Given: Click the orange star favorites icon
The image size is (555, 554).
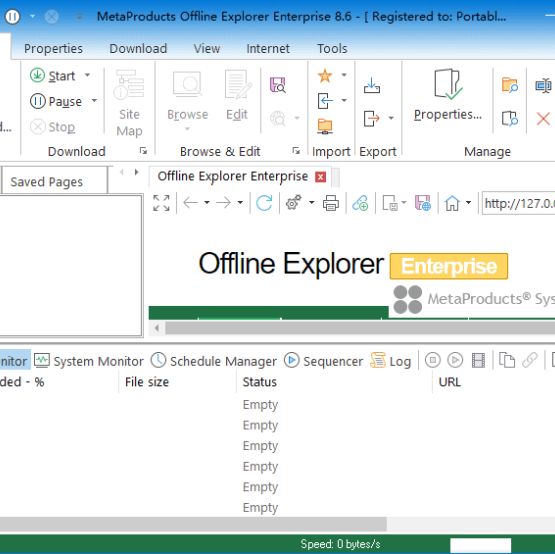Looking at the screenshot, I should (x=325, y=75).
